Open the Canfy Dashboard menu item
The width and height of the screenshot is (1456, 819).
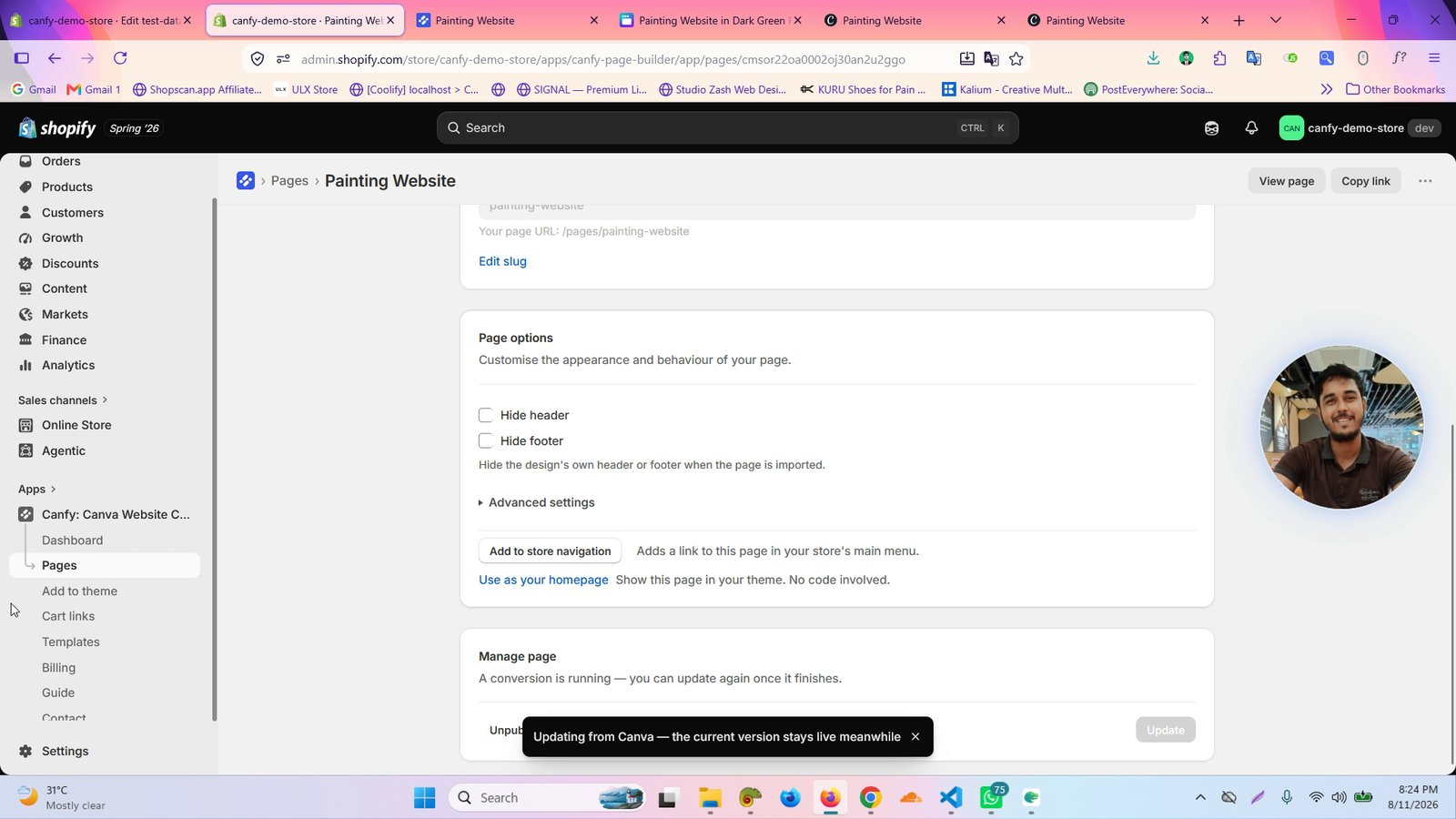tap(73, 541)
